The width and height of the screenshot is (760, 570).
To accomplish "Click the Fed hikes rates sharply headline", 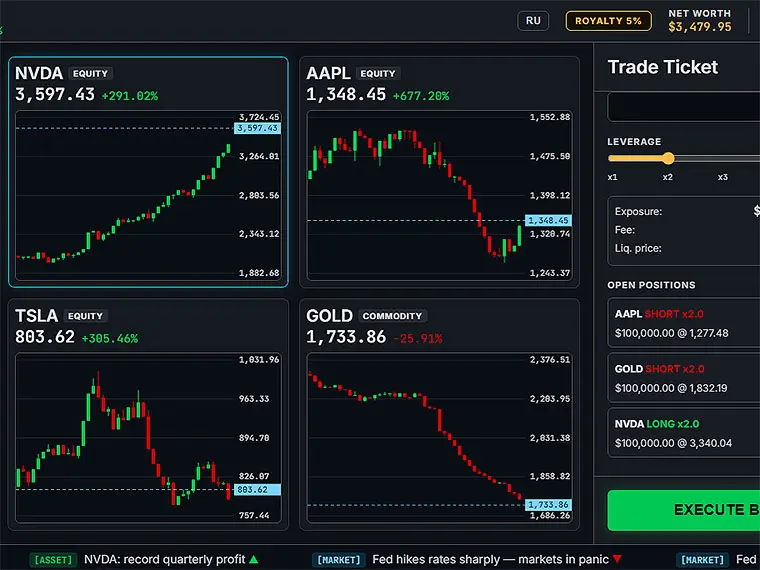I will (491, 559).
